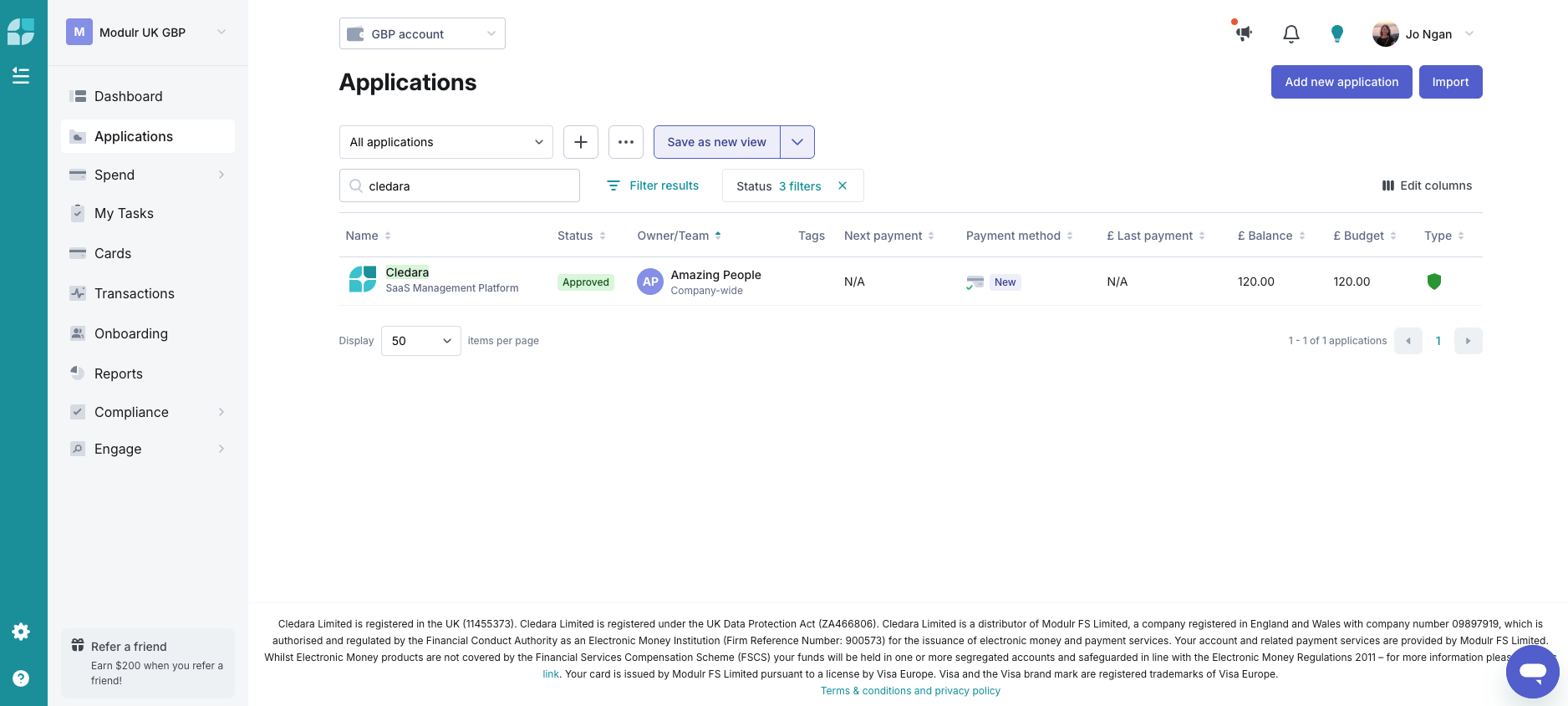Open Terms & conditions and privacy policy link
Image resolution: width=1568 pixels, height=706 pixels.
tap(910, 691)
